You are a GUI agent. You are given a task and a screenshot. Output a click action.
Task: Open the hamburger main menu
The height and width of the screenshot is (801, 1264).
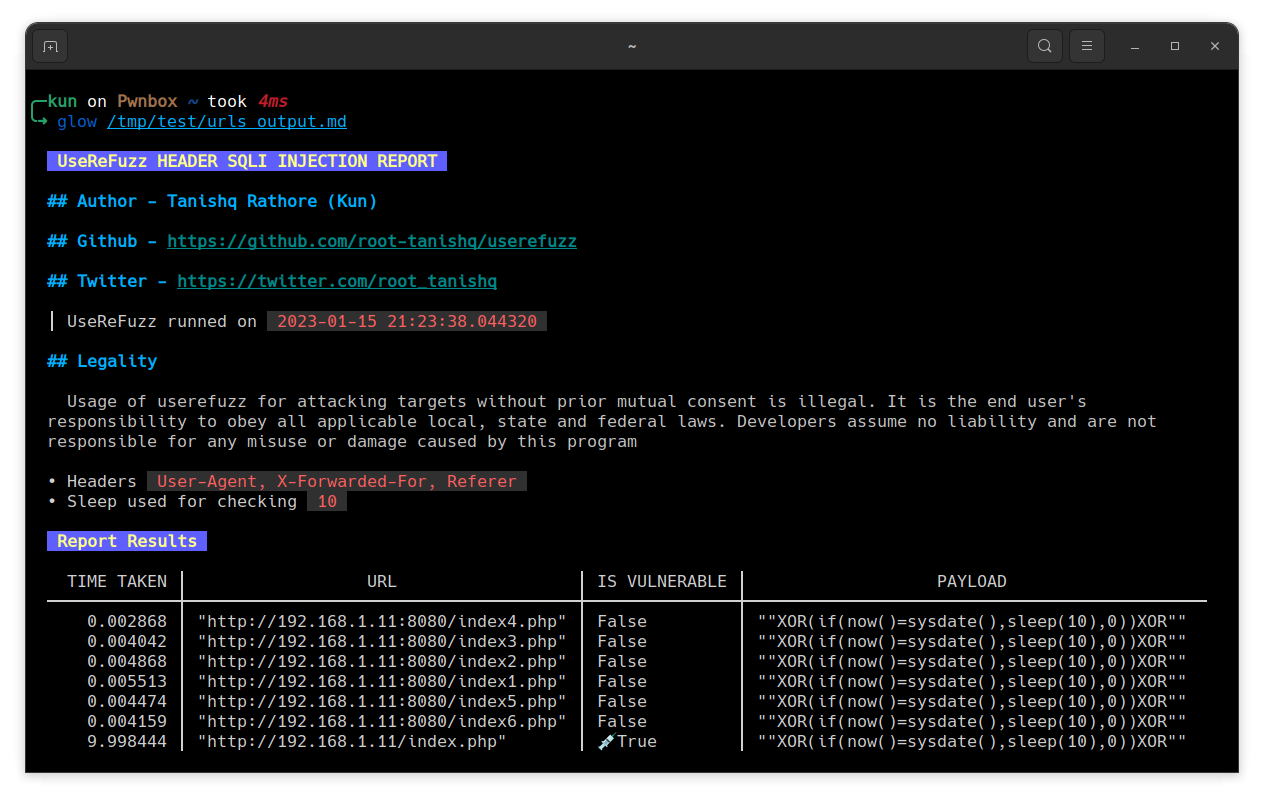click(x=1087, y=46)
